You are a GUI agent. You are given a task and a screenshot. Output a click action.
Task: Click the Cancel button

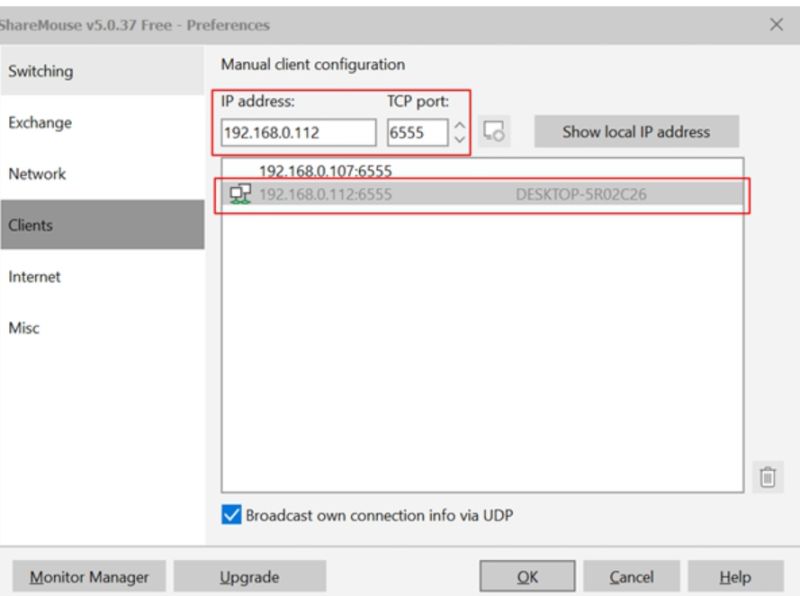click(631, 577)
